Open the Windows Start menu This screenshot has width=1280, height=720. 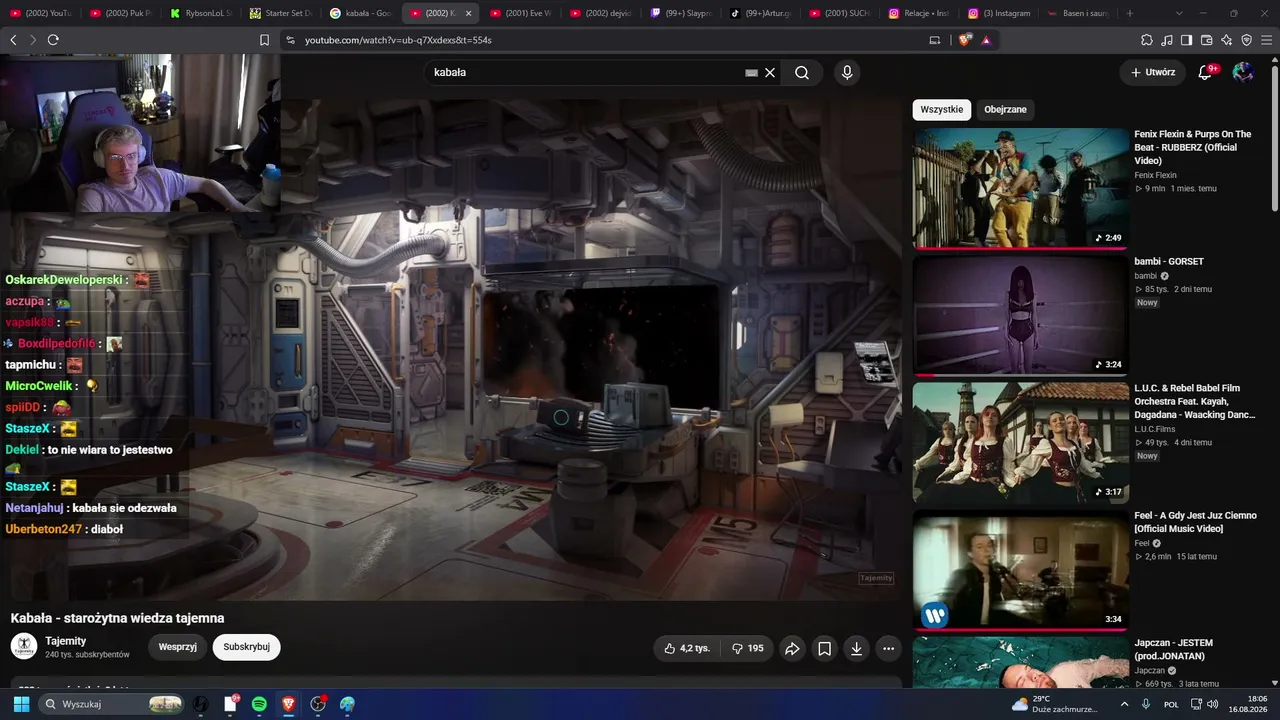tap(21, 704)
